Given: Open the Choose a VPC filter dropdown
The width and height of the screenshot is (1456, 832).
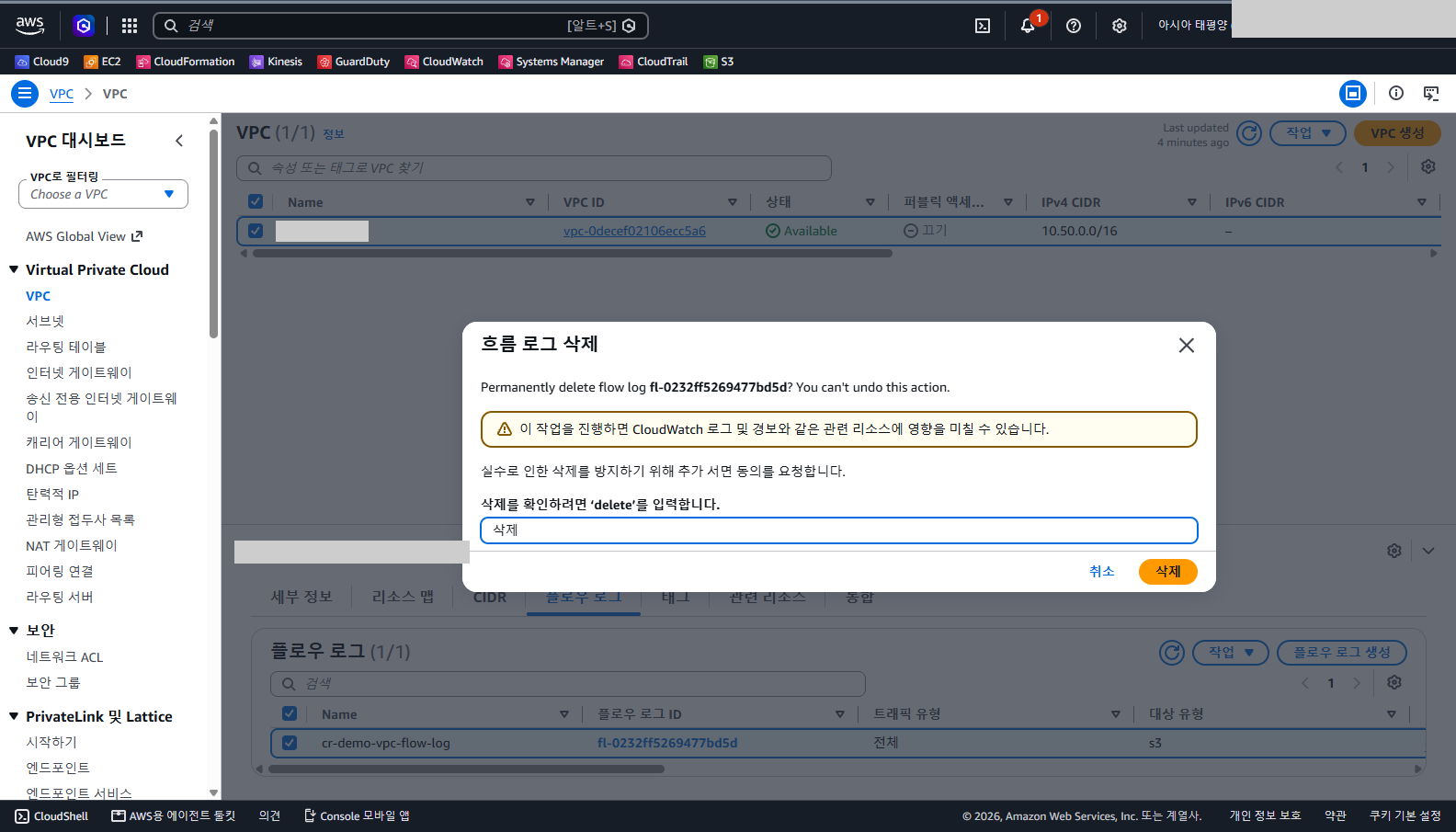Looking at the screenshot, I should pyautogui.click(x=103, y=194).
